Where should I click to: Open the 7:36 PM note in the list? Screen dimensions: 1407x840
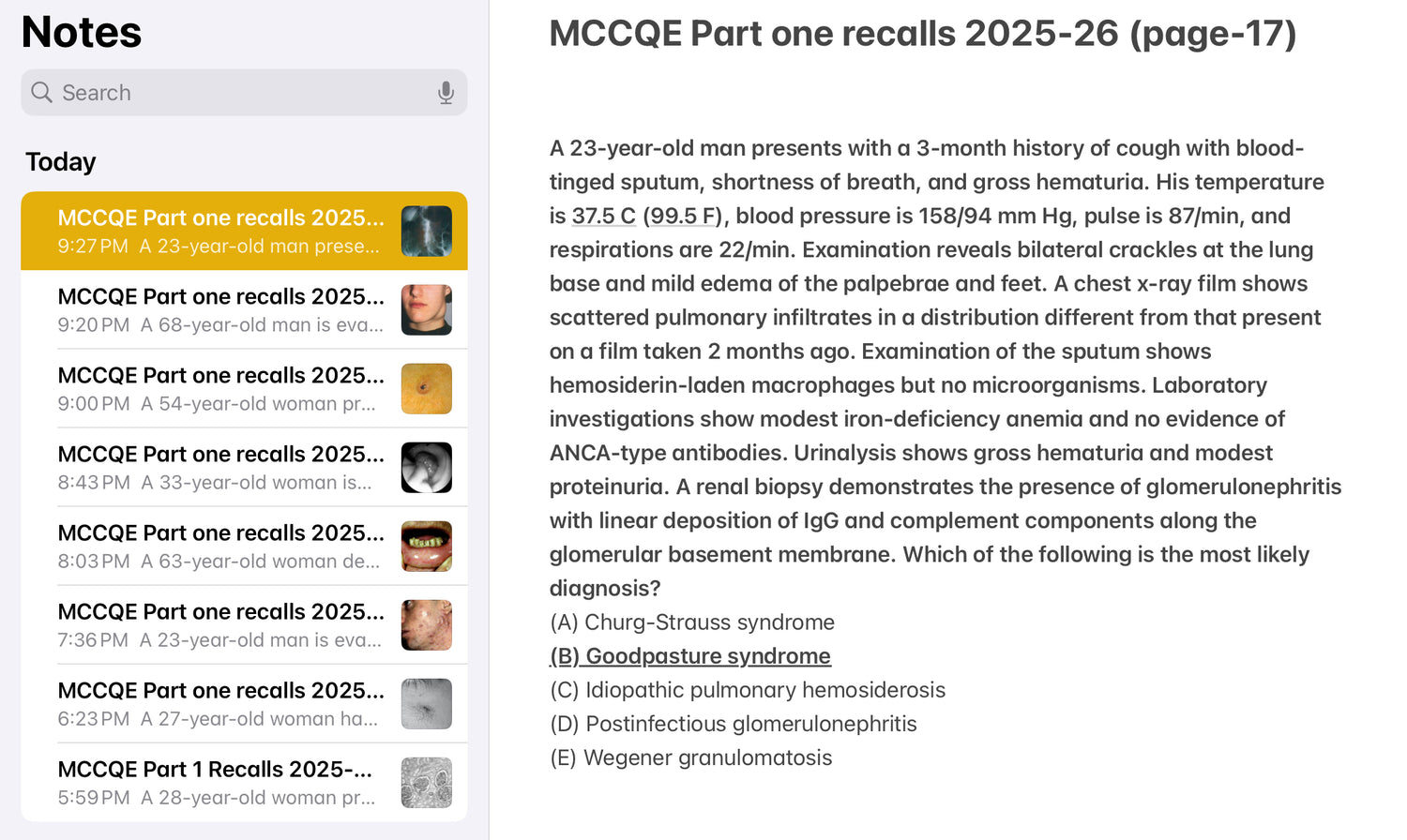(220, 624)
